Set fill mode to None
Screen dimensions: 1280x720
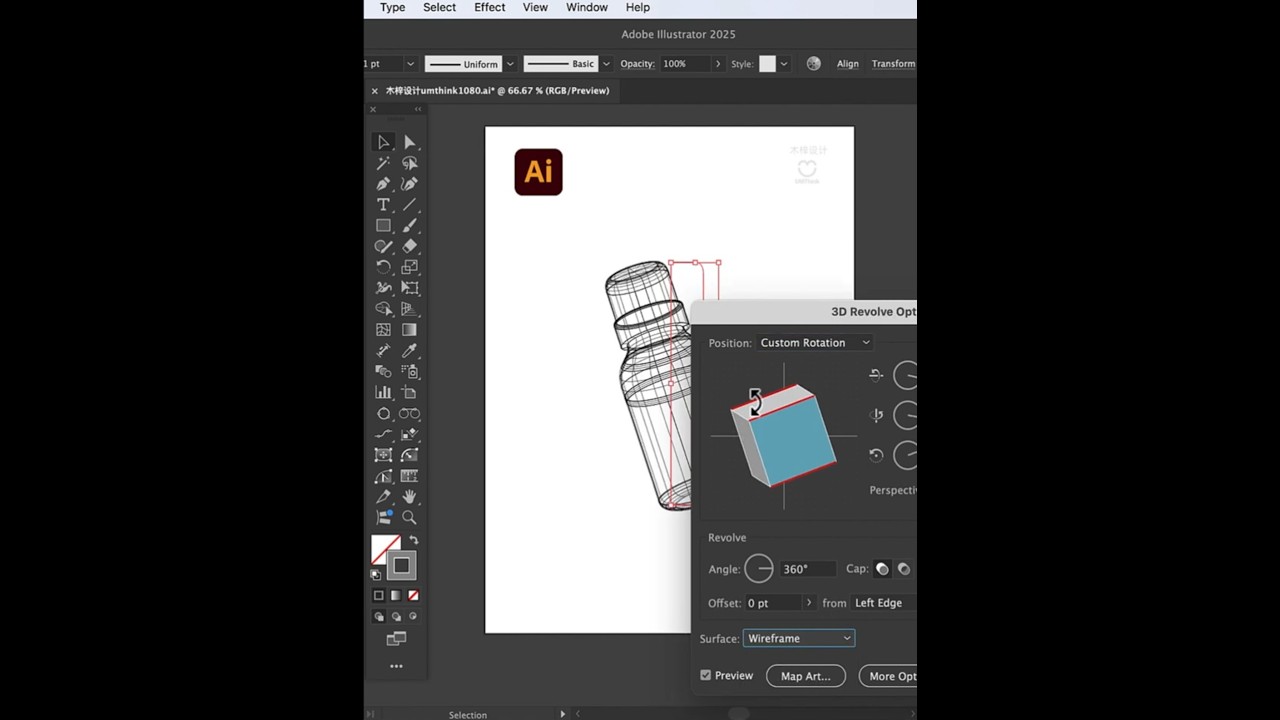click(x=413, y=596)
